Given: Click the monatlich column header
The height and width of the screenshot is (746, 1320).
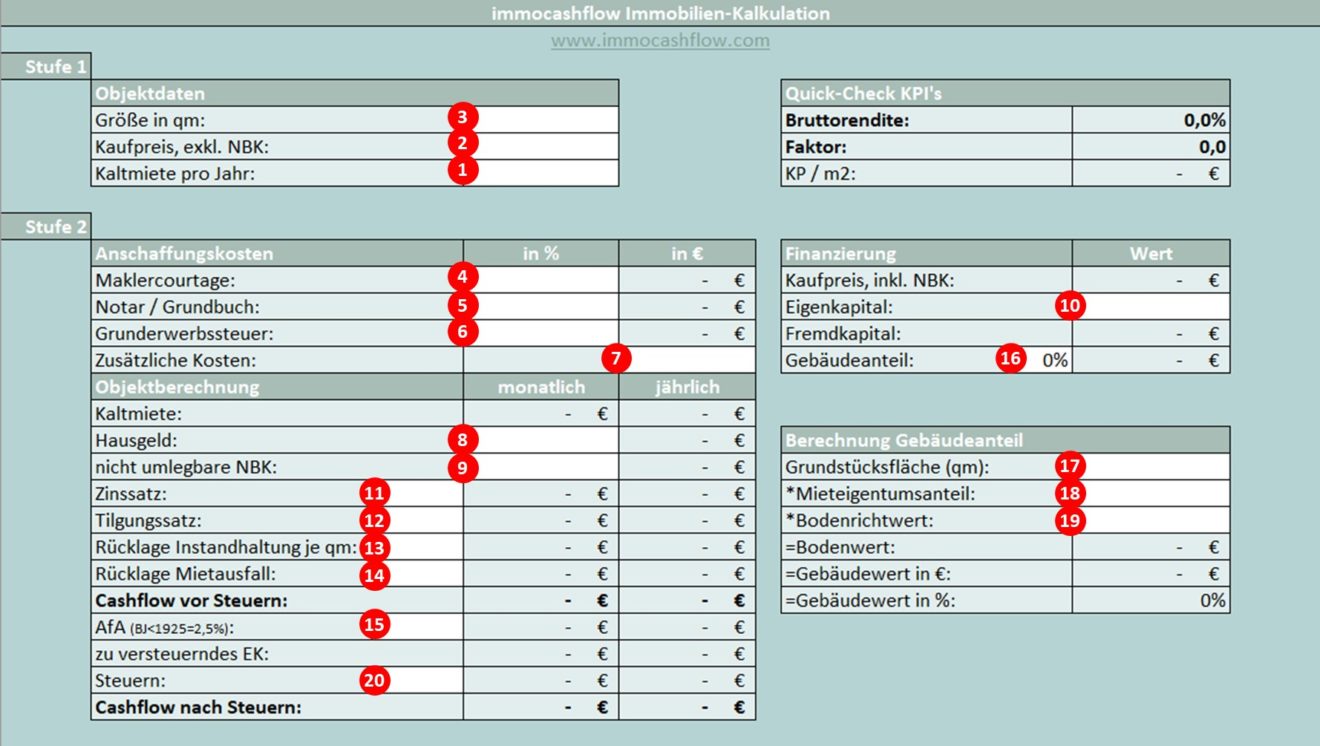Looking at the screenshot, I should click(541, 387).
